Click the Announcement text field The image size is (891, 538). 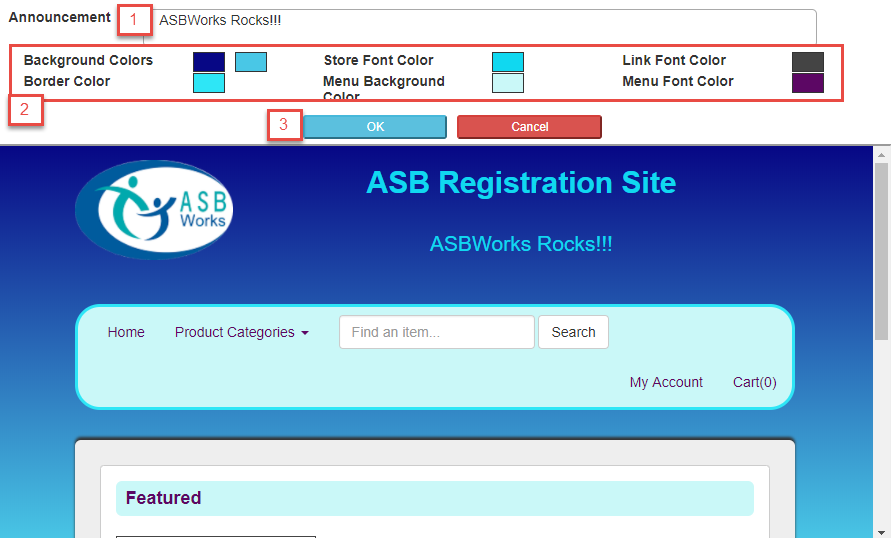click(x=480, y=26)
